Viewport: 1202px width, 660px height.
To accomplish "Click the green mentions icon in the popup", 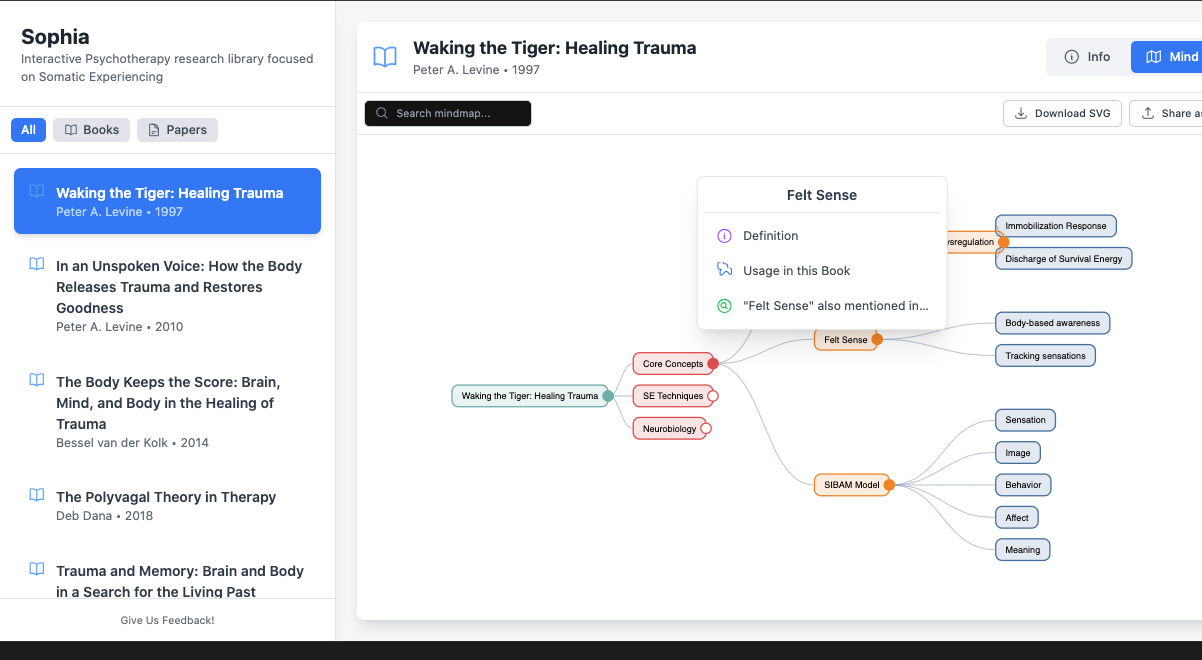I will coord(724,305).
